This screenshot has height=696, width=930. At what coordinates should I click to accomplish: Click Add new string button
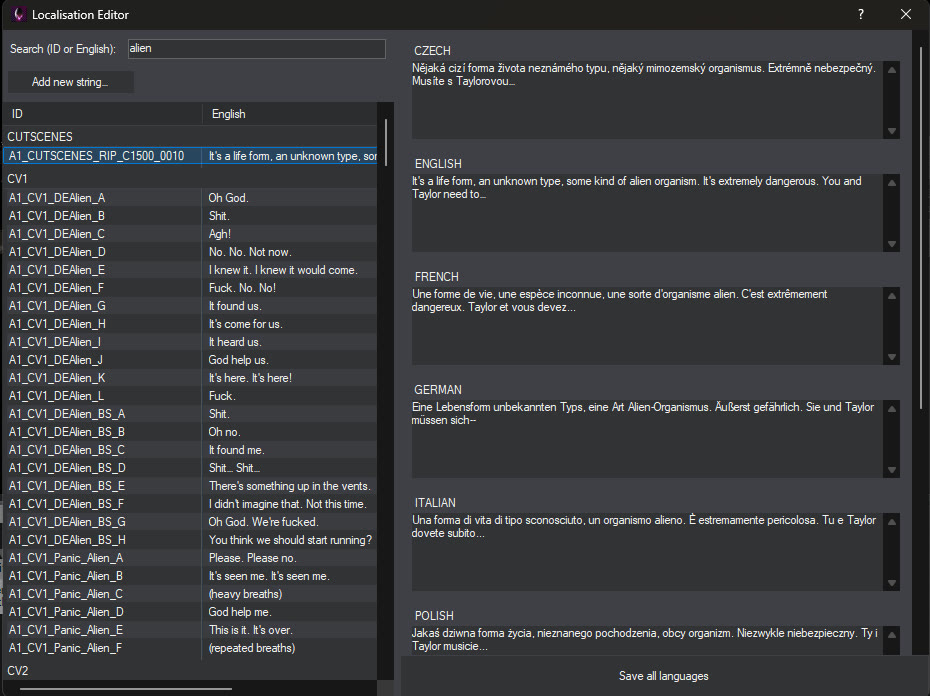click(x=70, y=82)
